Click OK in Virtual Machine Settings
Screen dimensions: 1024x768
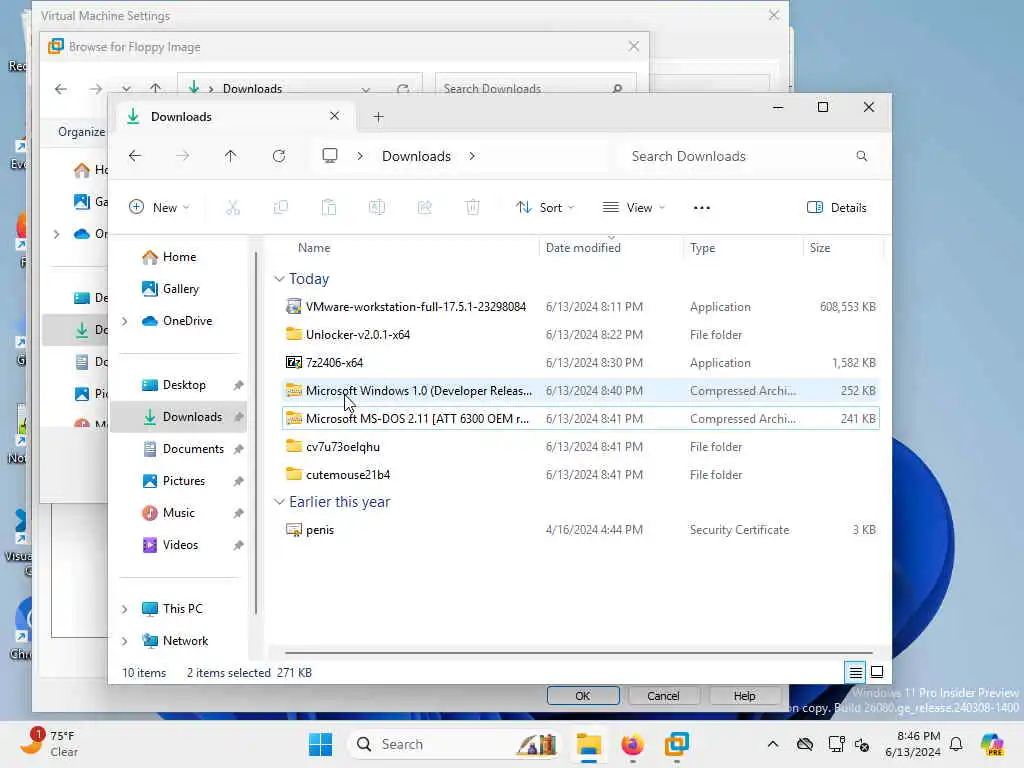583,696
